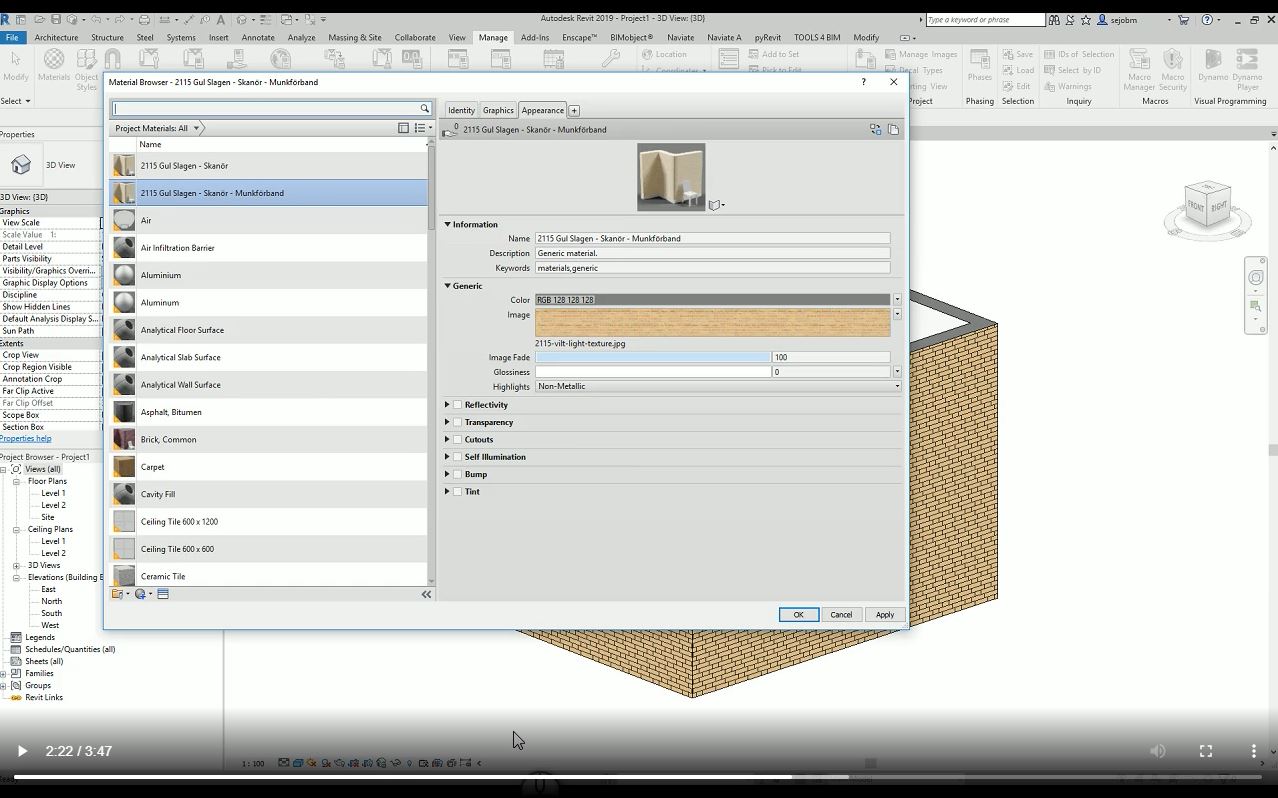
Task: Click the Apply button
Action: pos(885,615)
